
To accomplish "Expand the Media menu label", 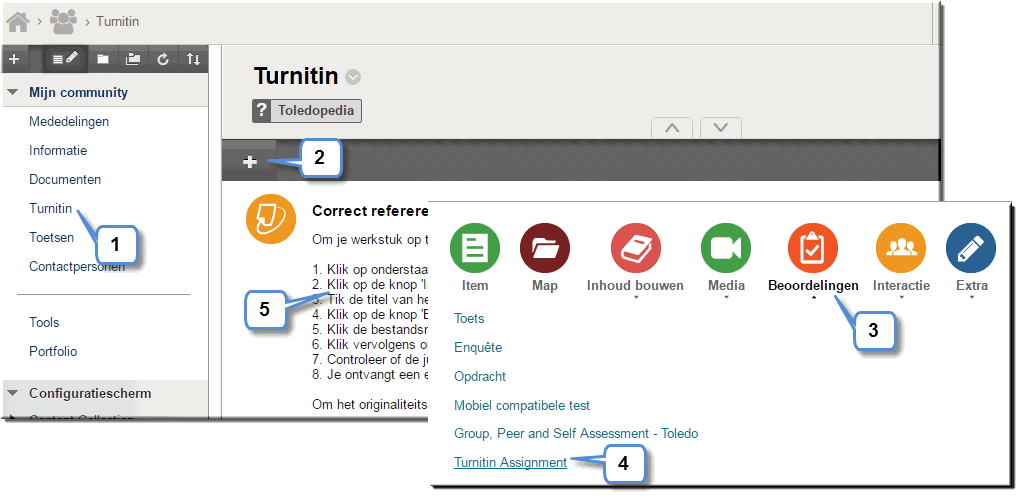I will tap(727, 286).
